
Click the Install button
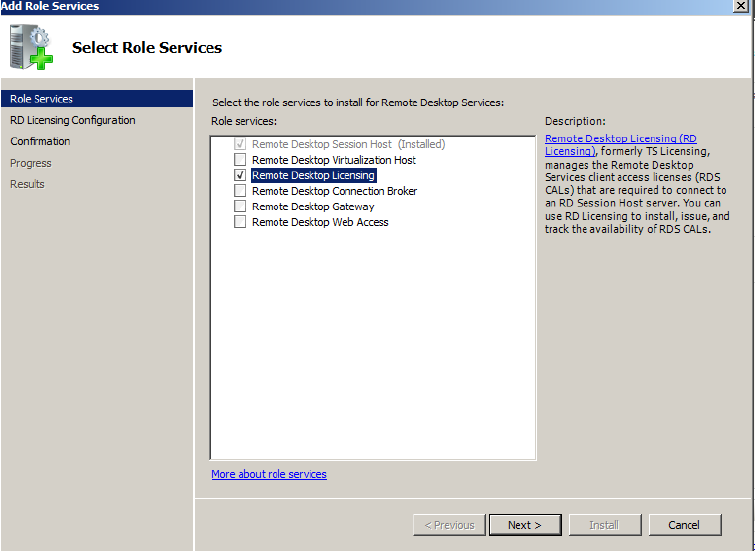click(x=604, y=525)
